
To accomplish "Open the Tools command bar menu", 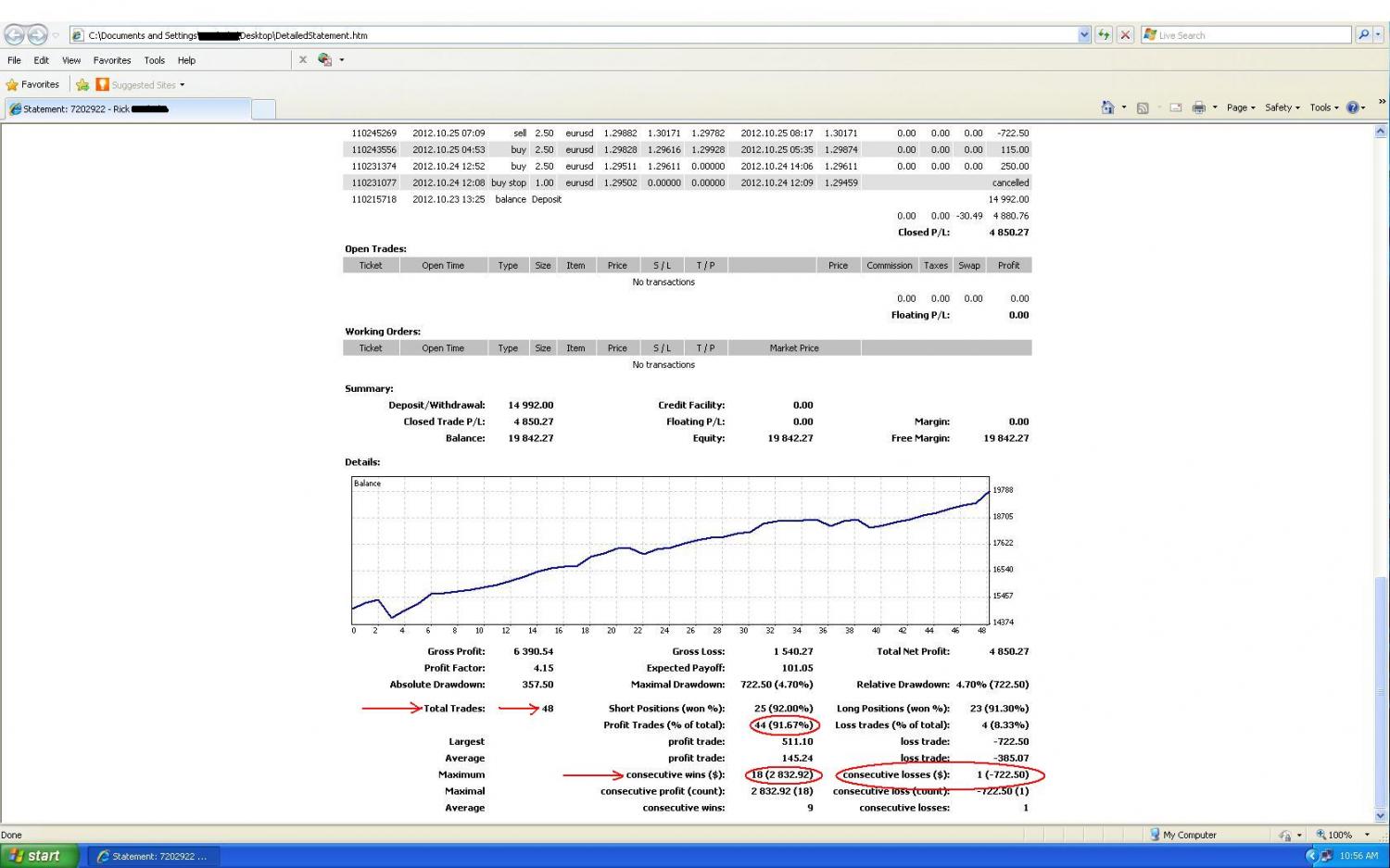I will tap(1324, 107).
